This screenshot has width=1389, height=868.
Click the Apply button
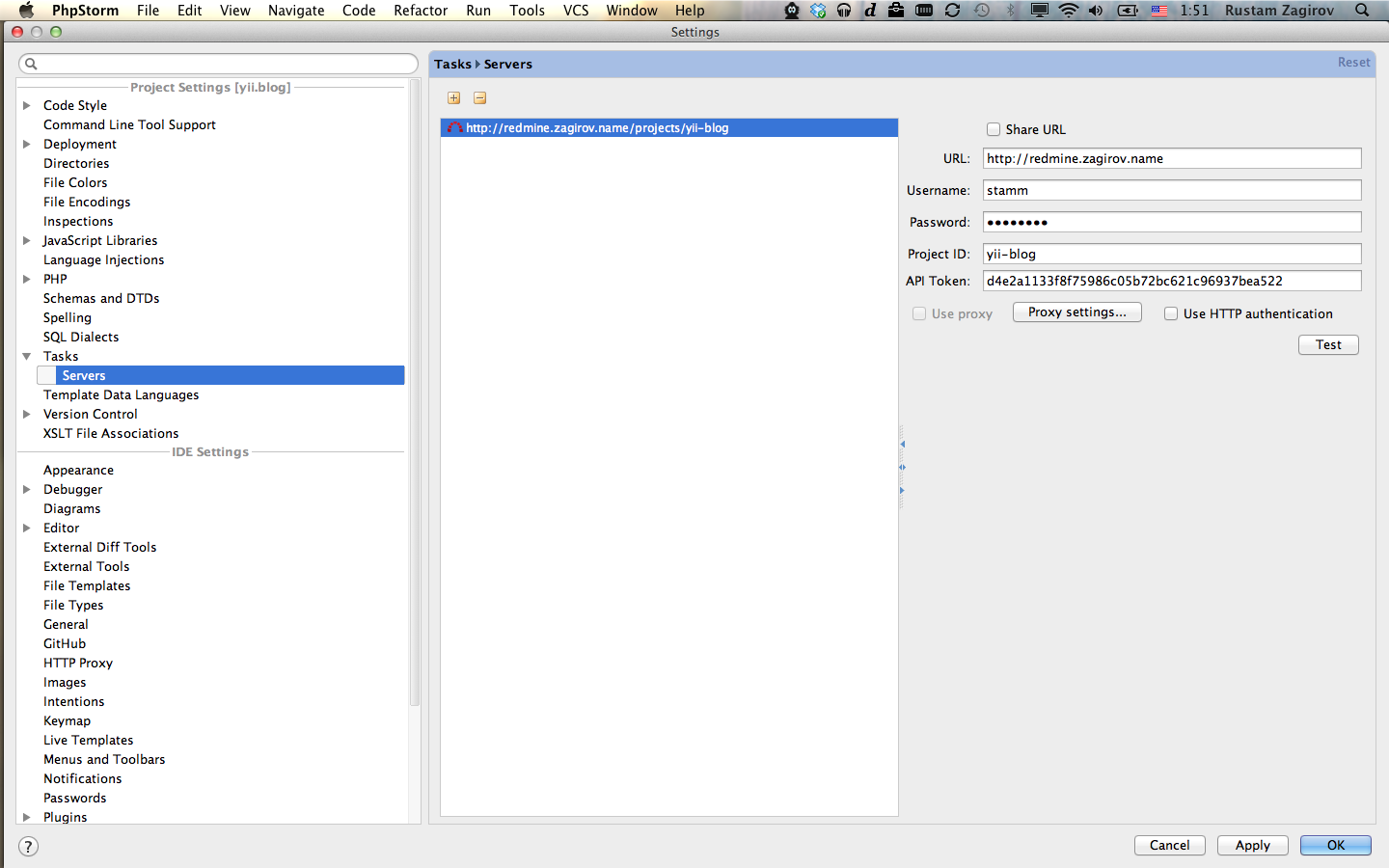(x=1252, y=845)
